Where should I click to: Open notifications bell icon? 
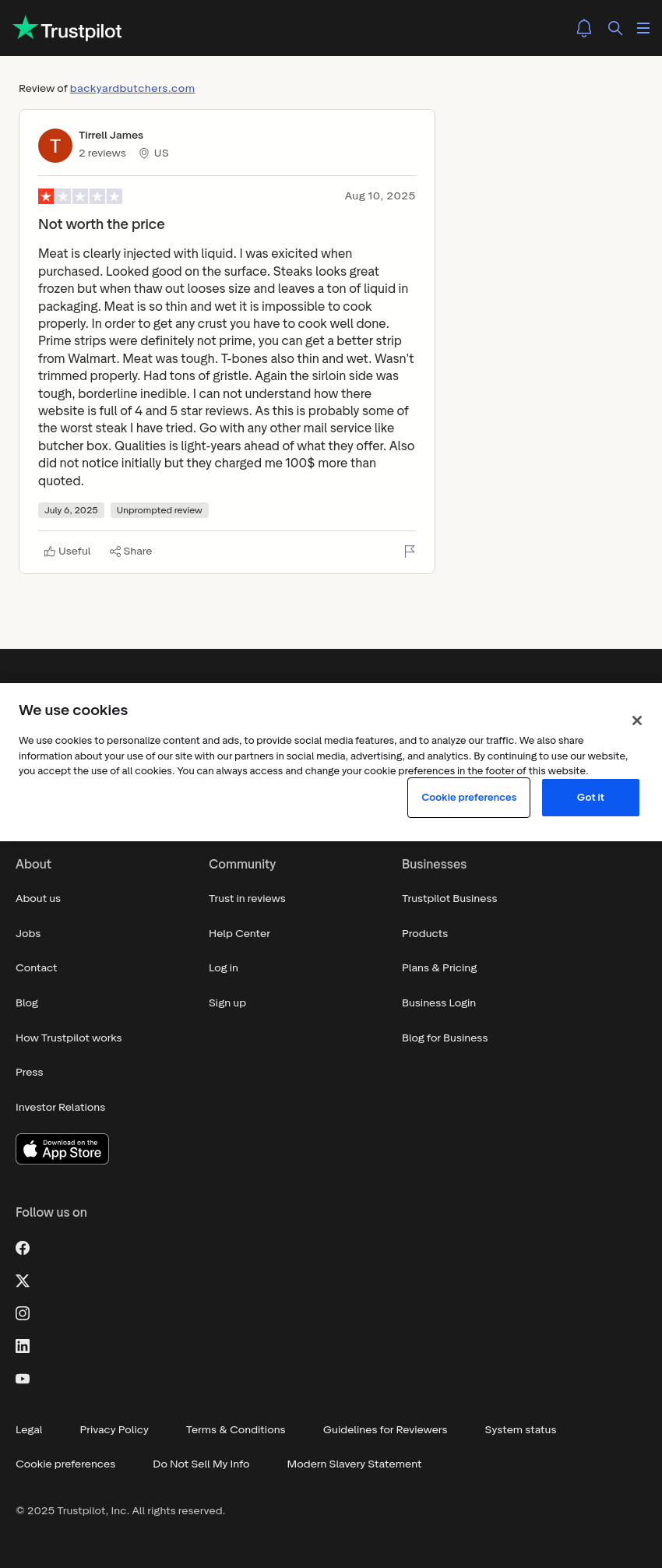[x=584, y=28]
